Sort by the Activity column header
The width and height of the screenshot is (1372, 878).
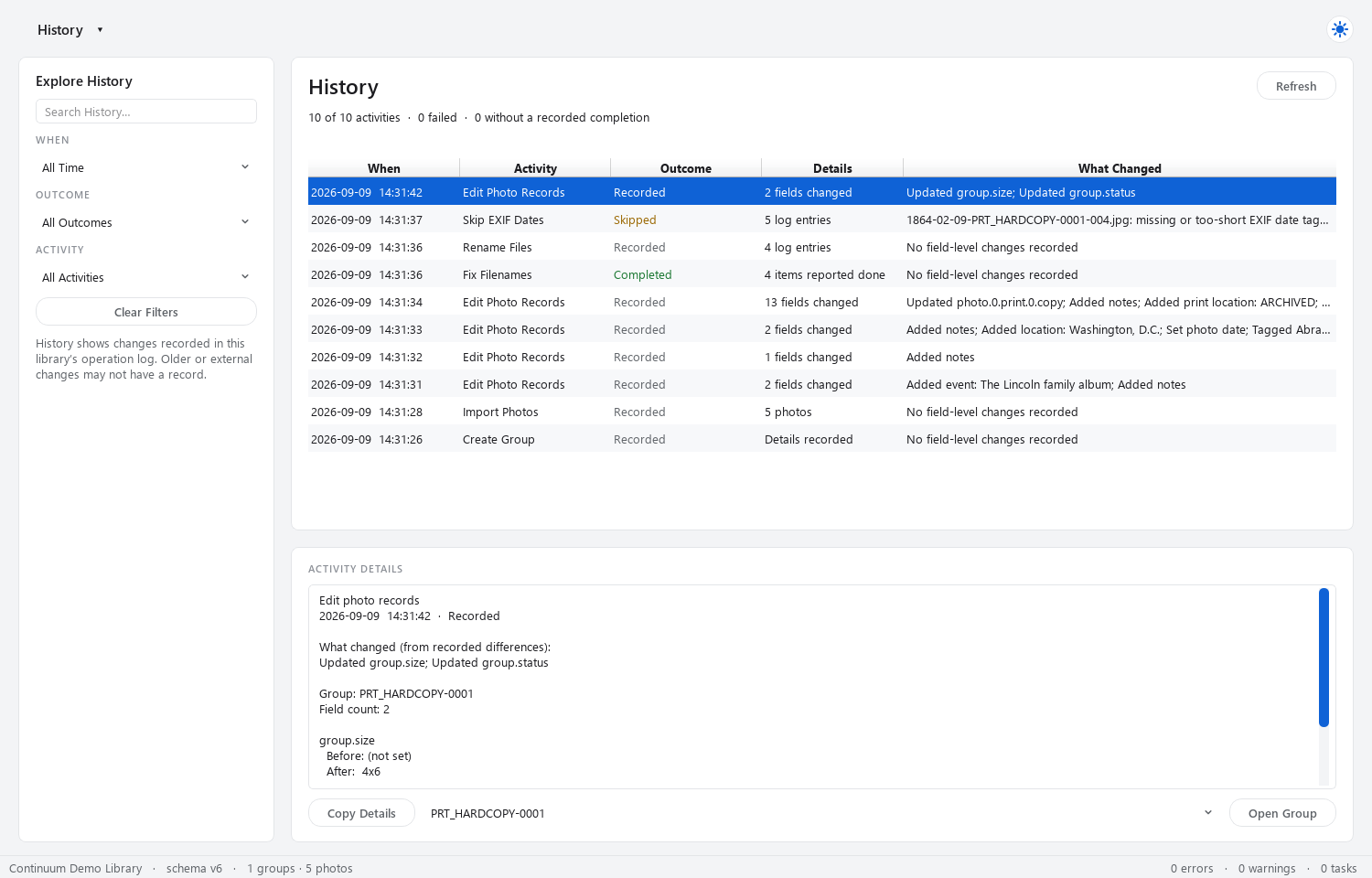pyautogui.click(x=535, y=168)
